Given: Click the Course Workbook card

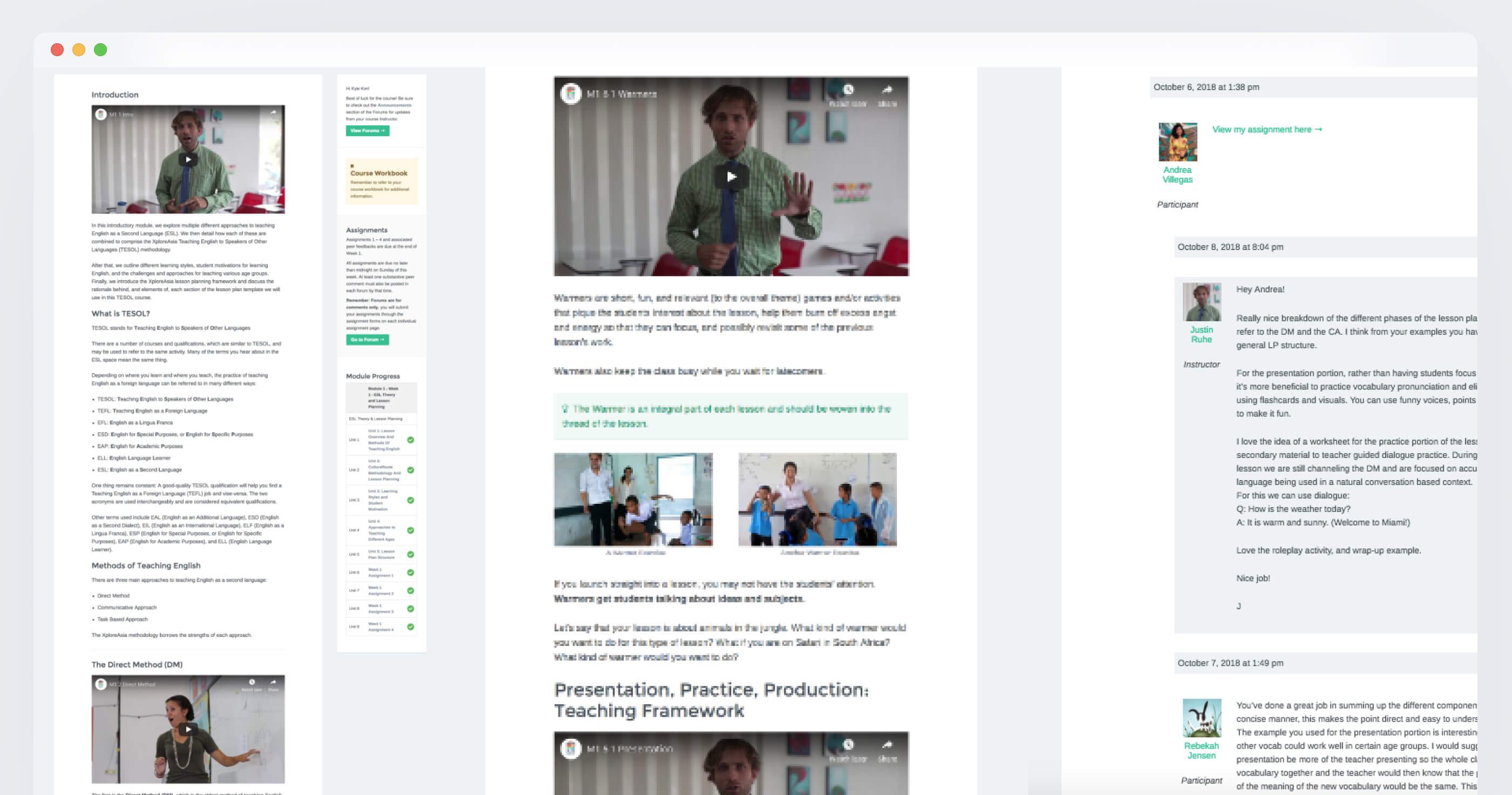Looking at the screenshot, I should pyautogui.click(x=382, y=181).
